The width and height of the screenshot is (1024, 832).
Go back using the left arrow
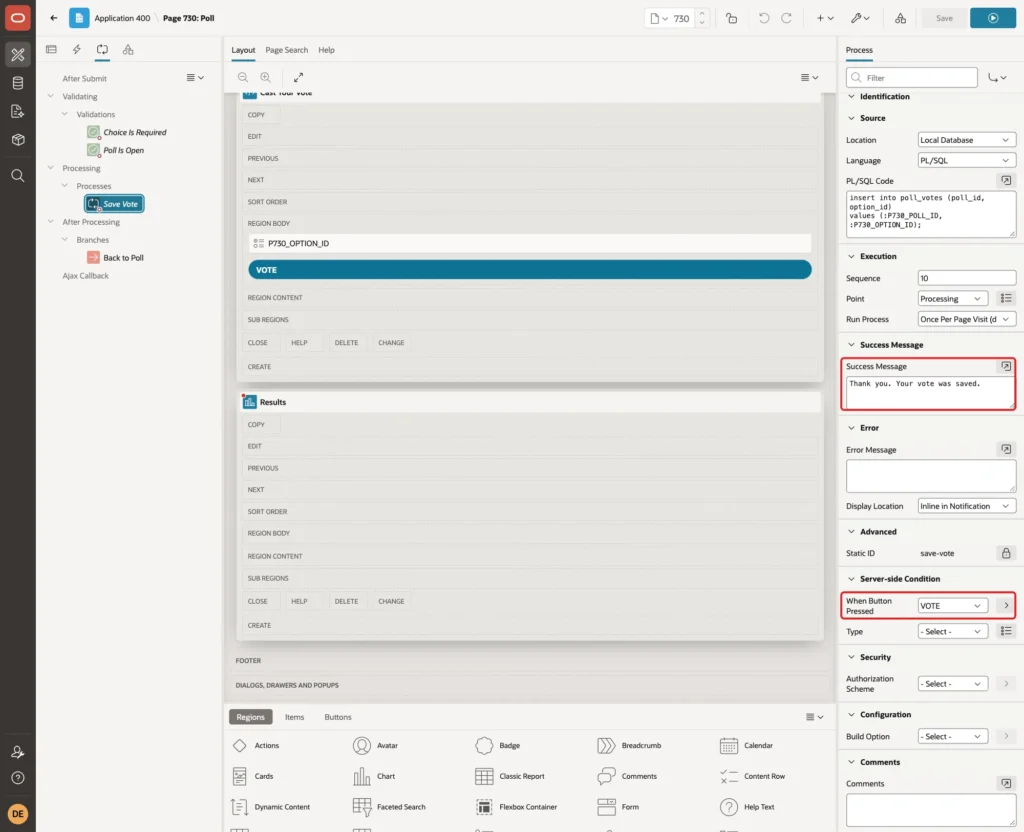tap(54, 18)
